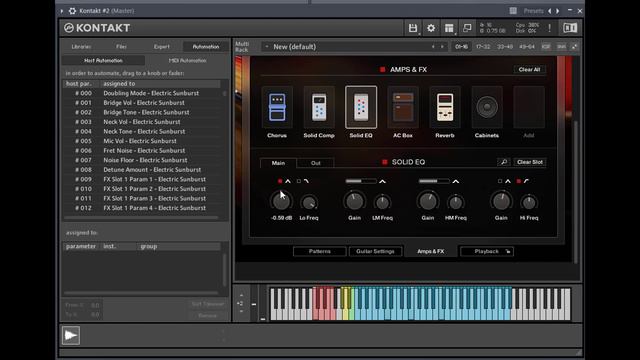Open the Kontakt save (floppy disk) menu
Viewport: 640px width, 360px height.
coord(413,28)
